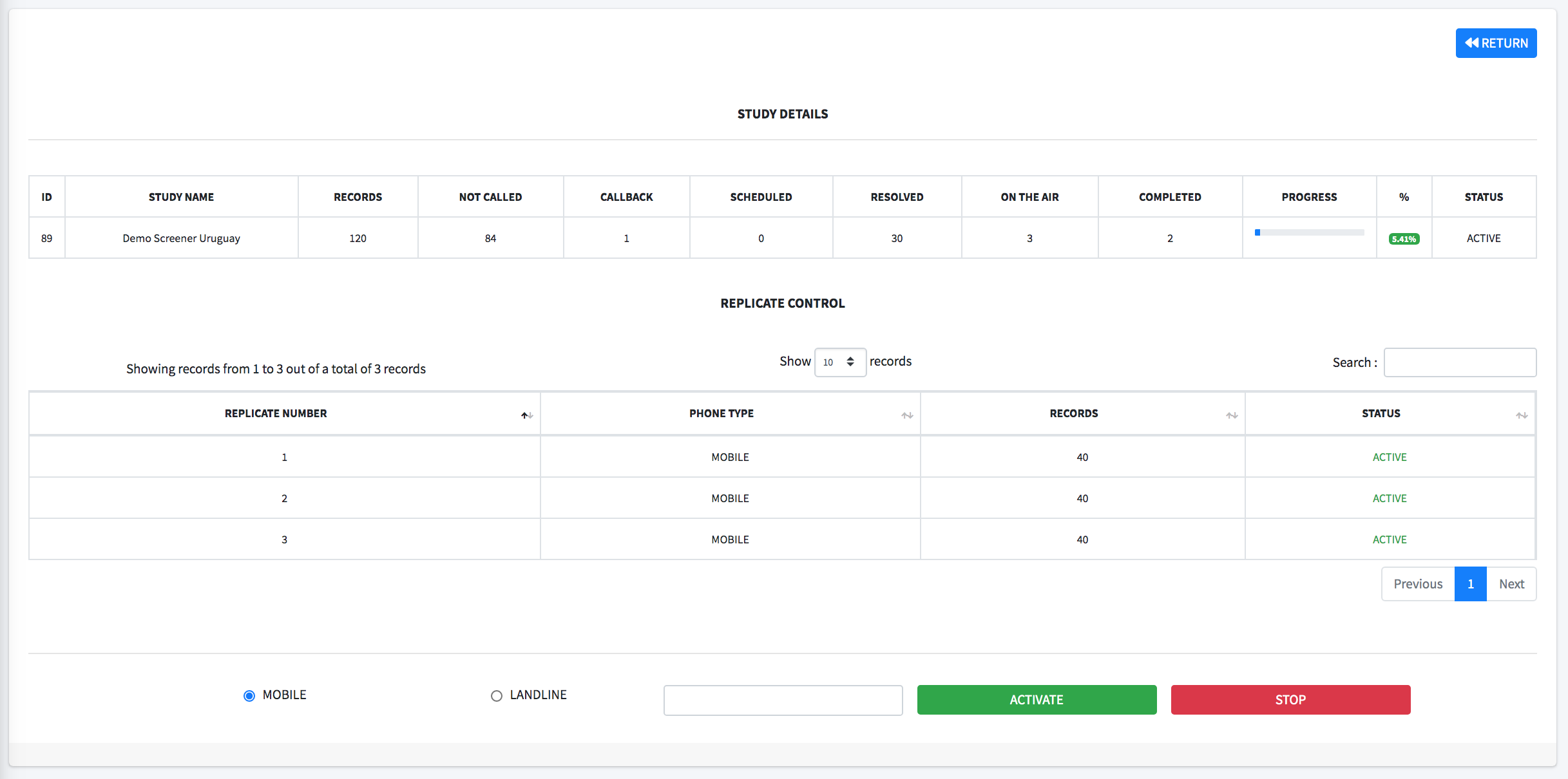Click the red STOP button
The height and width of the screenshot is (779, 1568).
1290,700
